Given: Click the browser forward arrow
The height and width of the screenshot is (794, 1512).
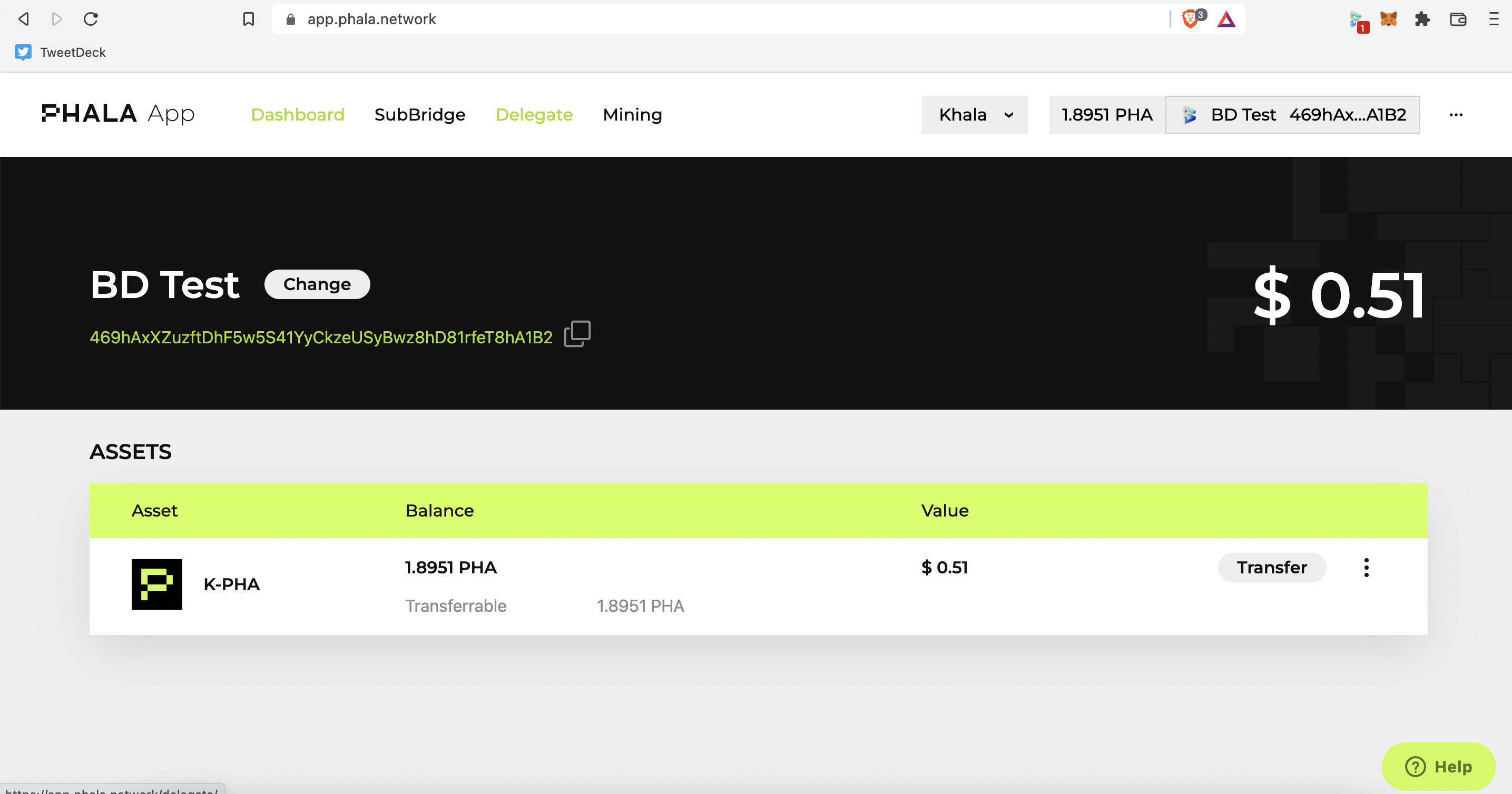Looking at the screenshot, I should (57, 19).
